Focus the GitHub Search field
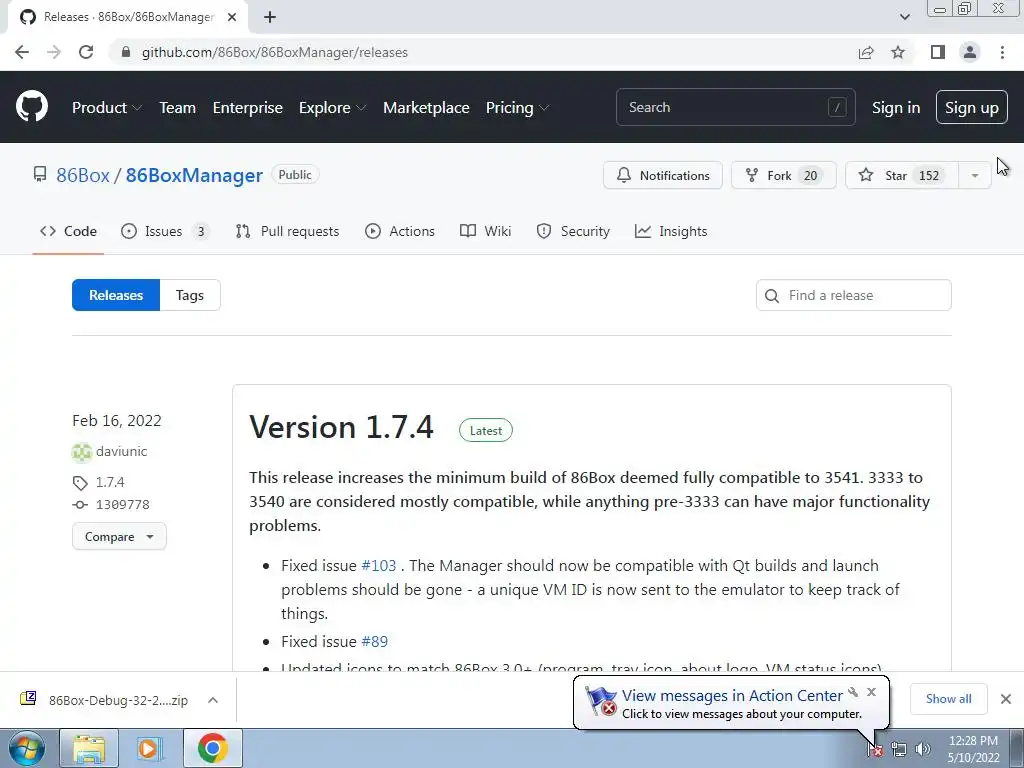 (735, 107)
